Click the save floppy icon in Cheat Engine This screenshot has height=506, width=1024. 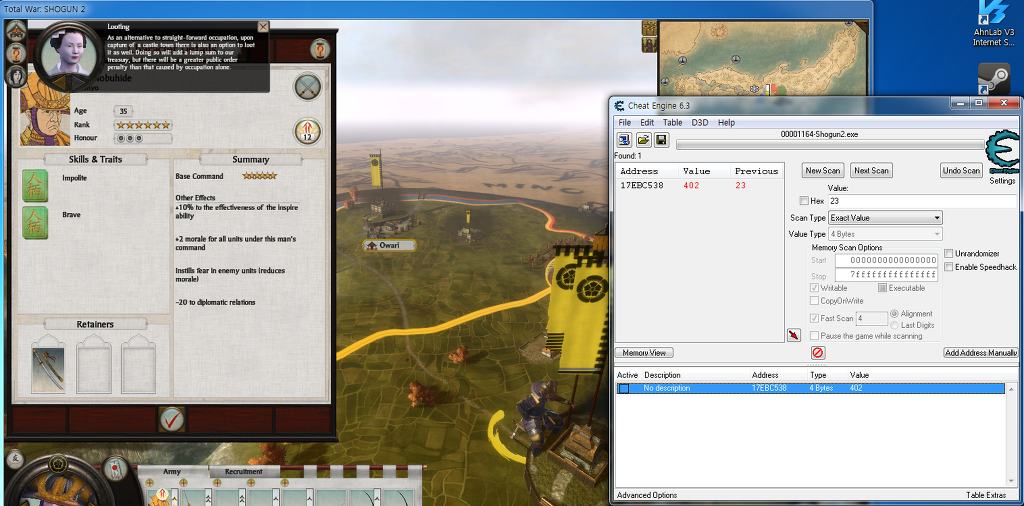coord(662,140)
